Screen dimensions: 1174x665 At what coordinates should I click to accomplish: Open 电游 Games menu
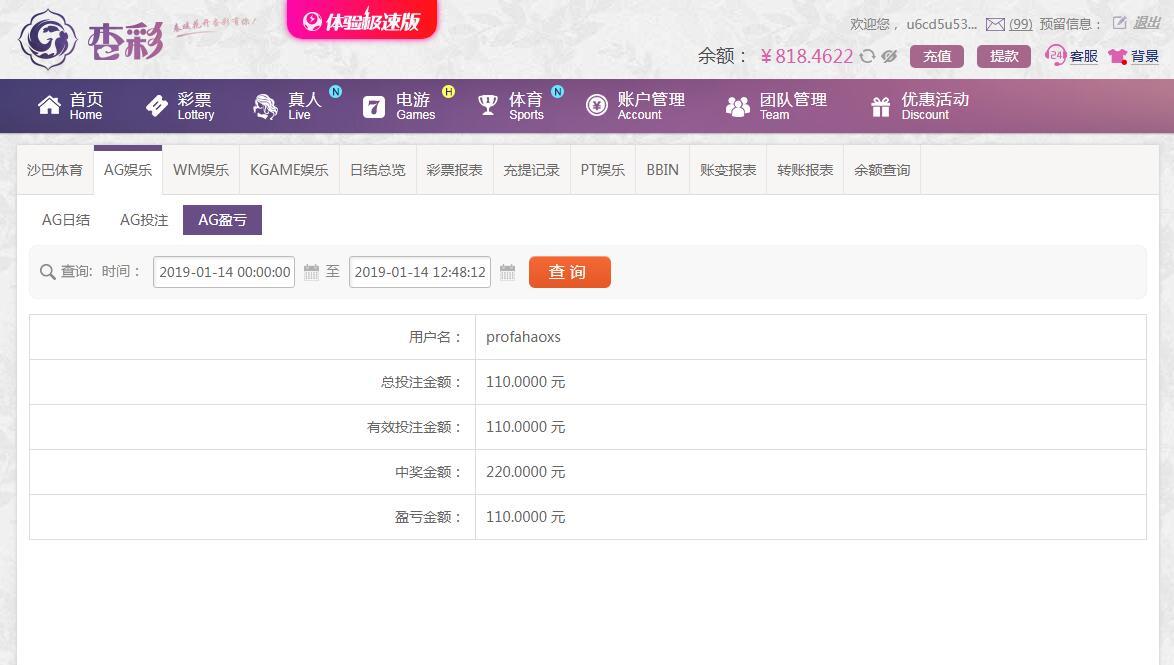(416, 106)
